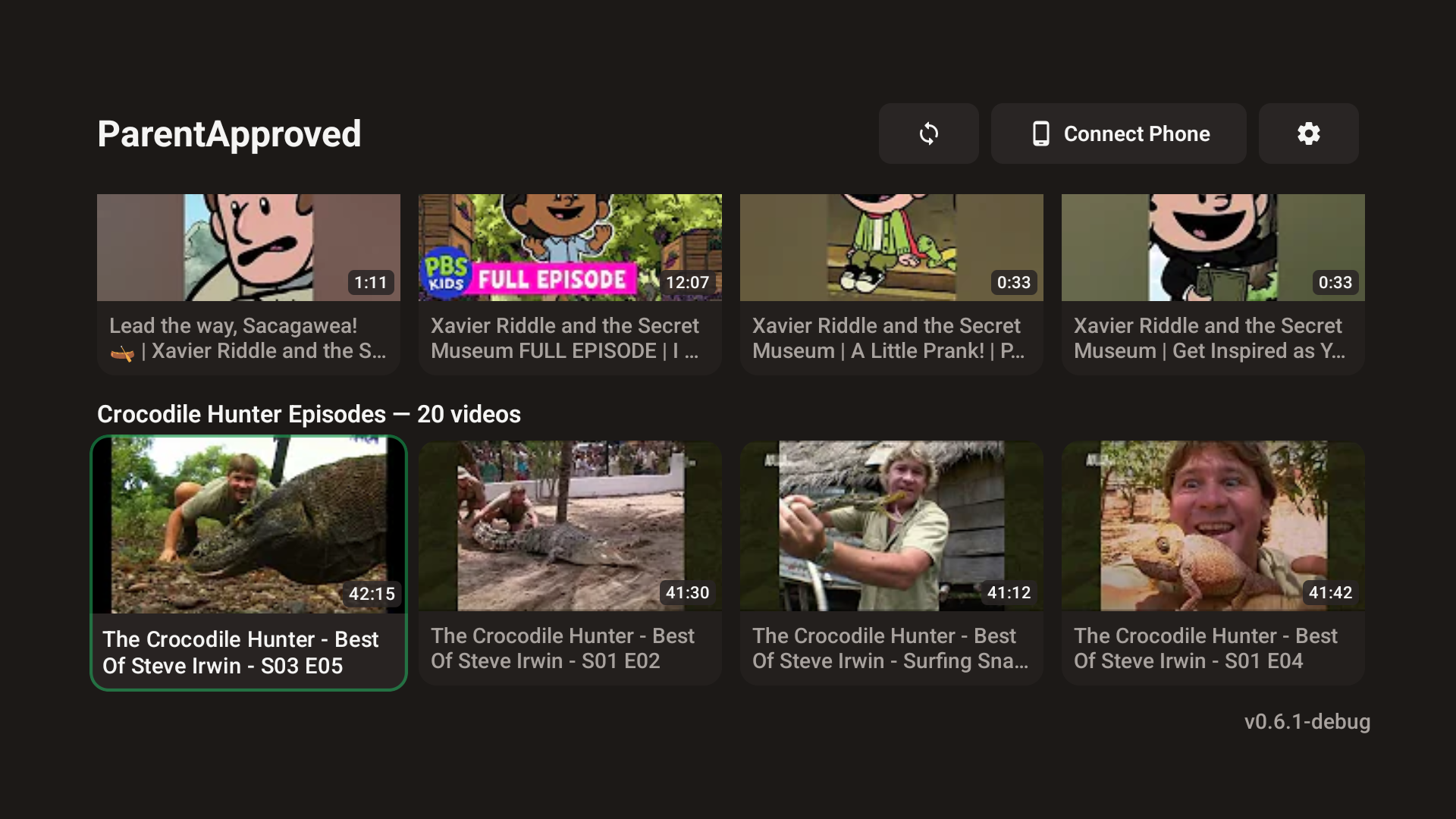Click the refresh/sync icon in the top bar
Screen dimensions: 1456x819
click(929, 133)
